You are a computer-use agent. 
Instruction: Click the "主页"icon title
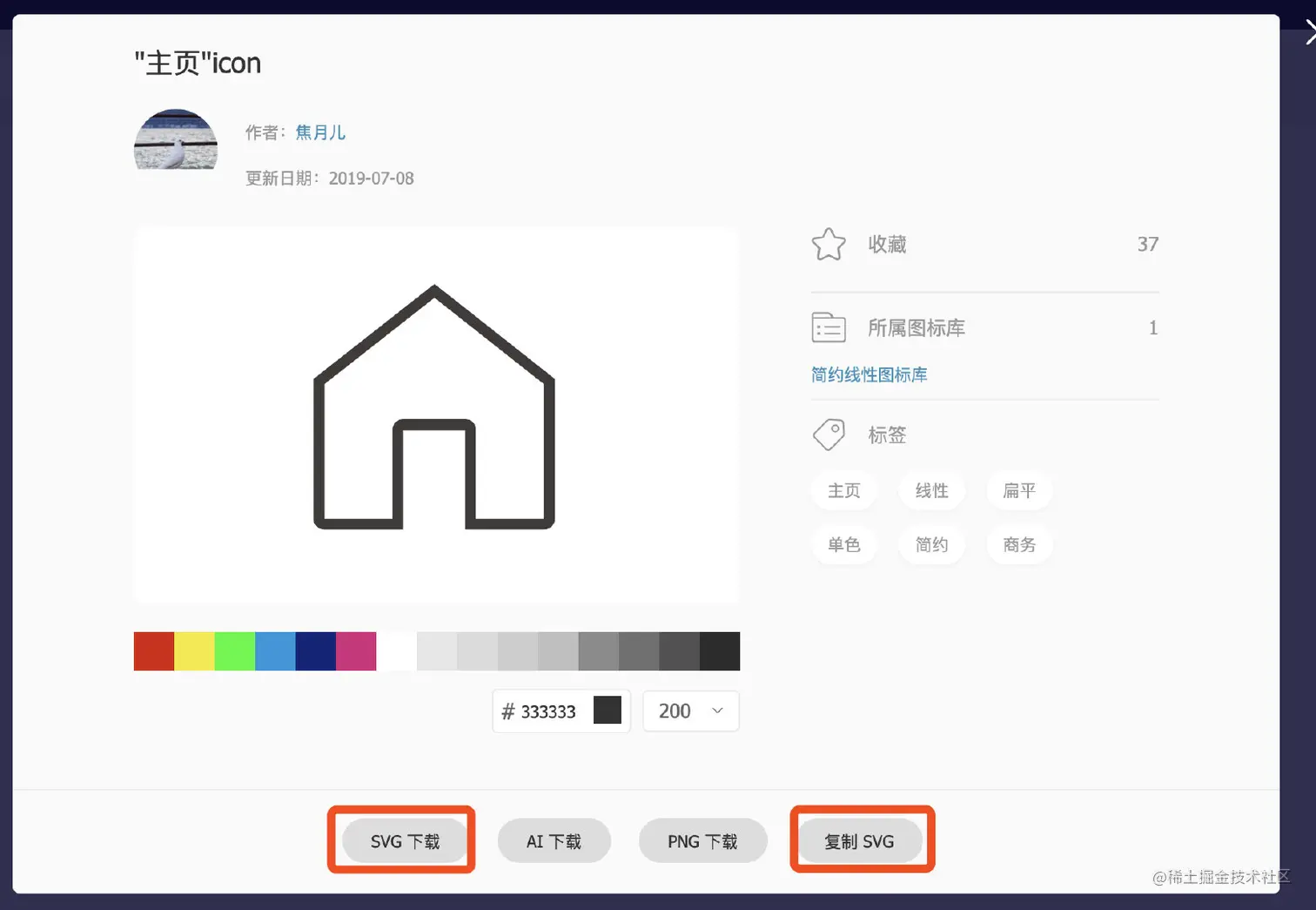click(x=198, y=63)
